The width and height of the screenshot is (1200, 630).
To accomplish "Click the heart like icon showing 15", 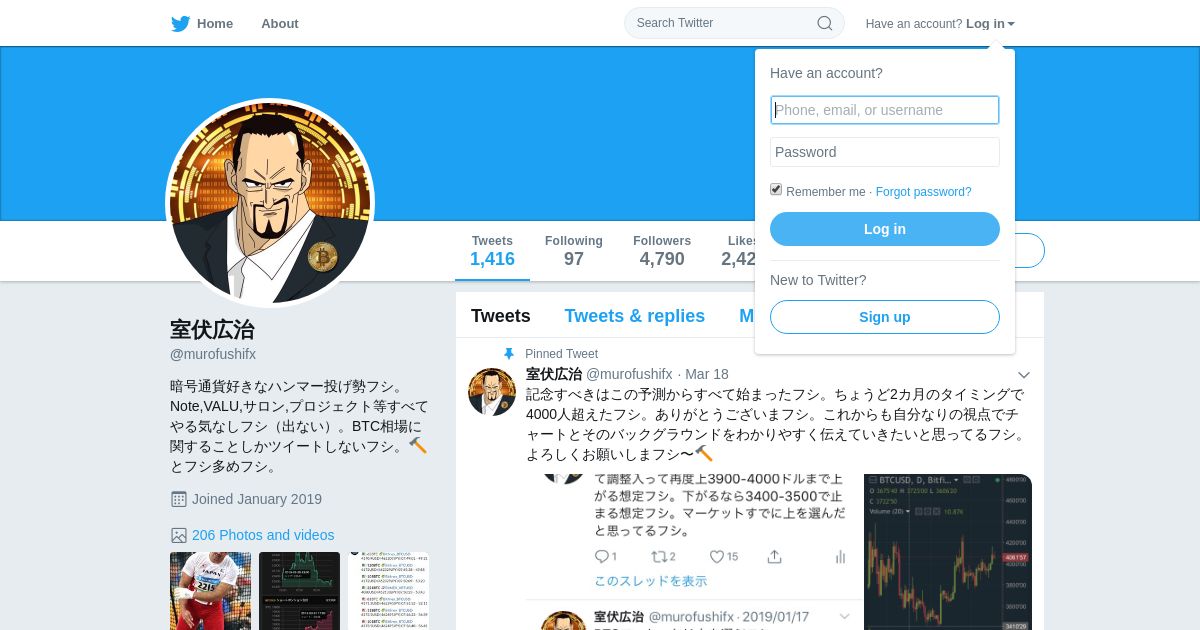I will 716,557.
